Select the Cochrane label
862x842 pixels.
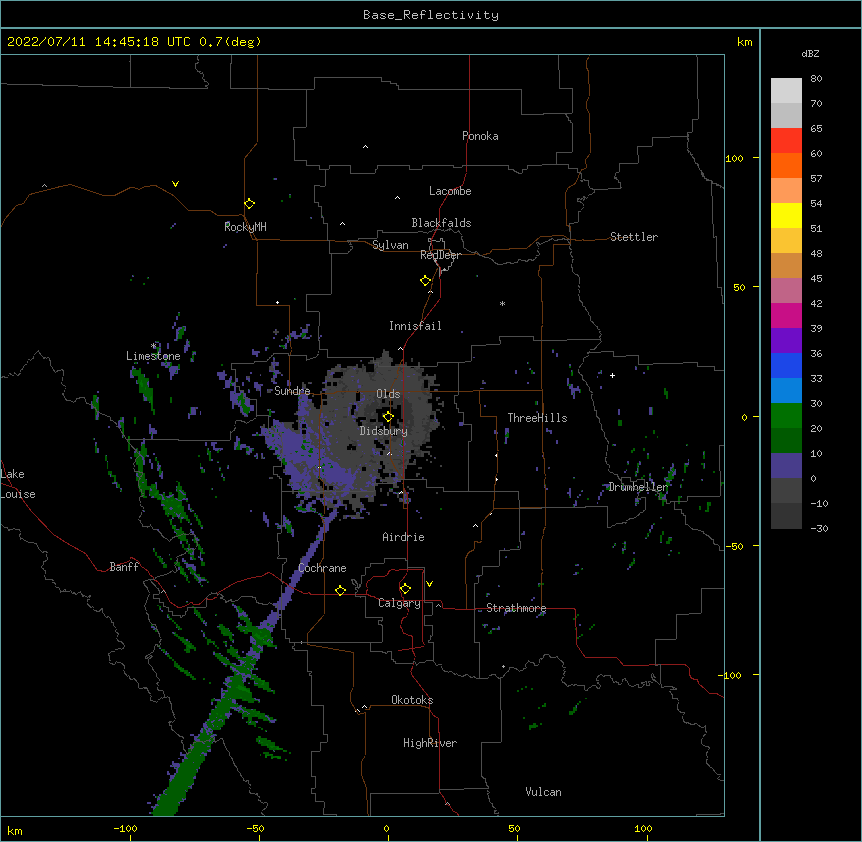click(x=322, y=568)
